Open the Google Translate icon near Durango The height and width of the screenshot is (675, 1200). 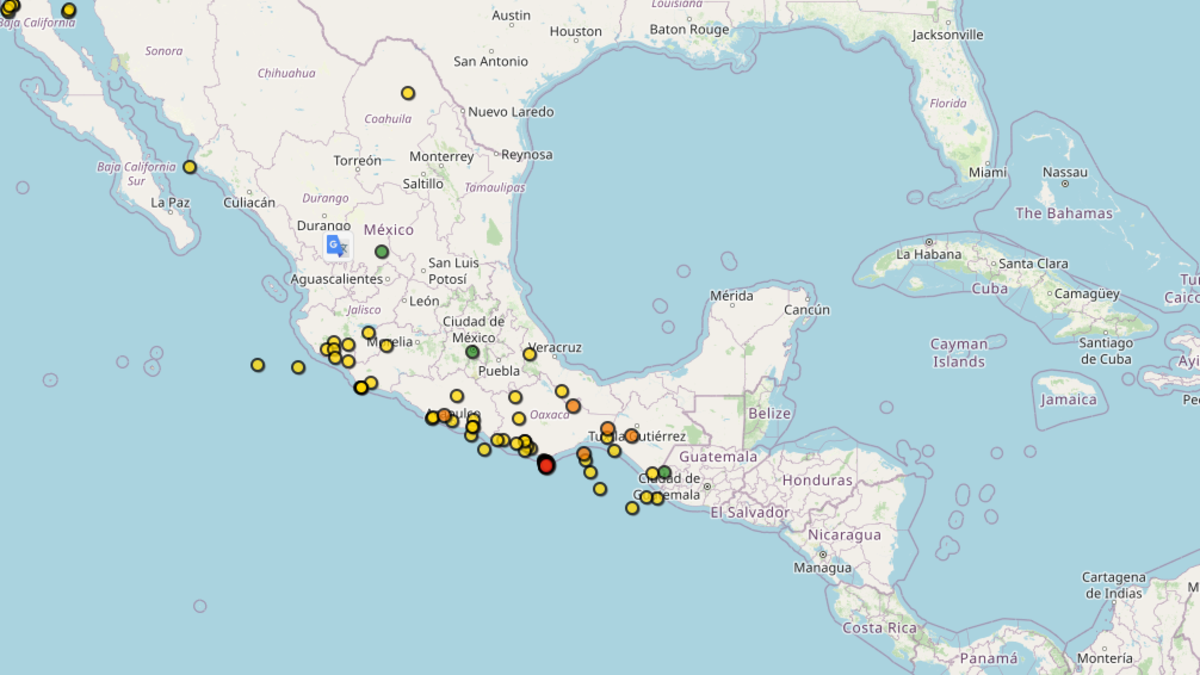click(337, 246)
